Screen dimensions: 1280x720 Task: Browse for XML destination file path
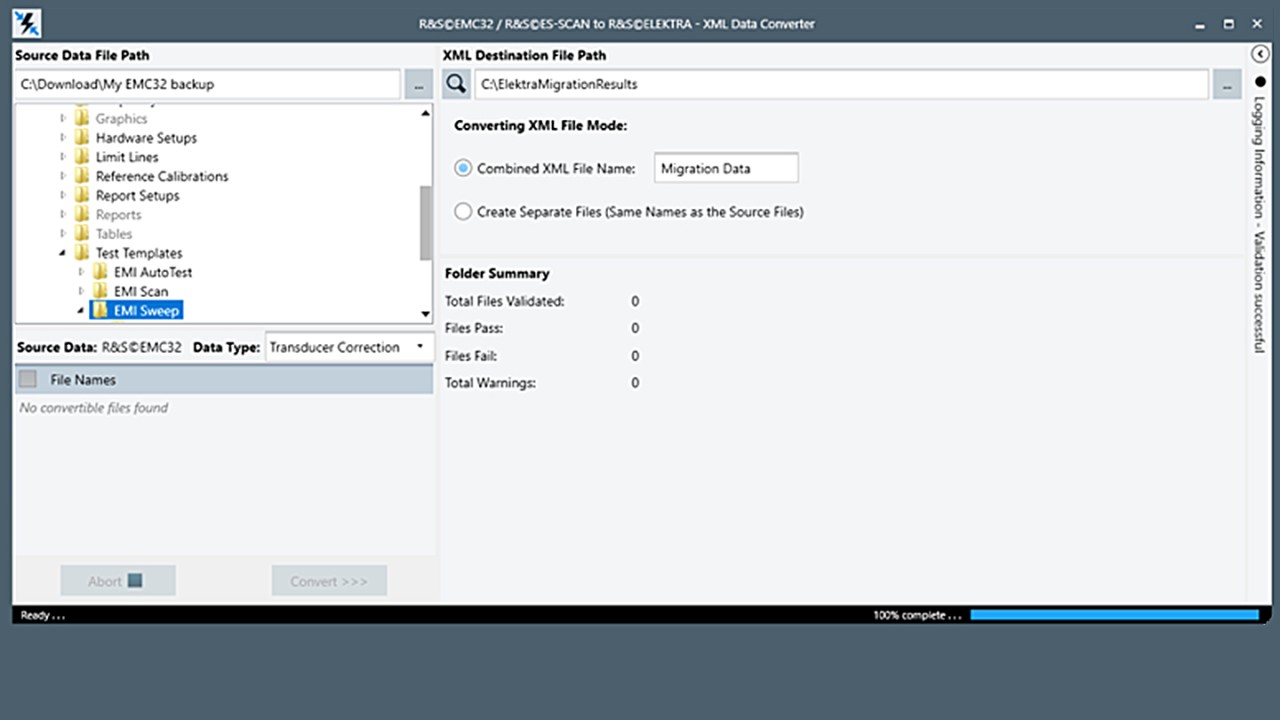click(x=1227, y=85)
